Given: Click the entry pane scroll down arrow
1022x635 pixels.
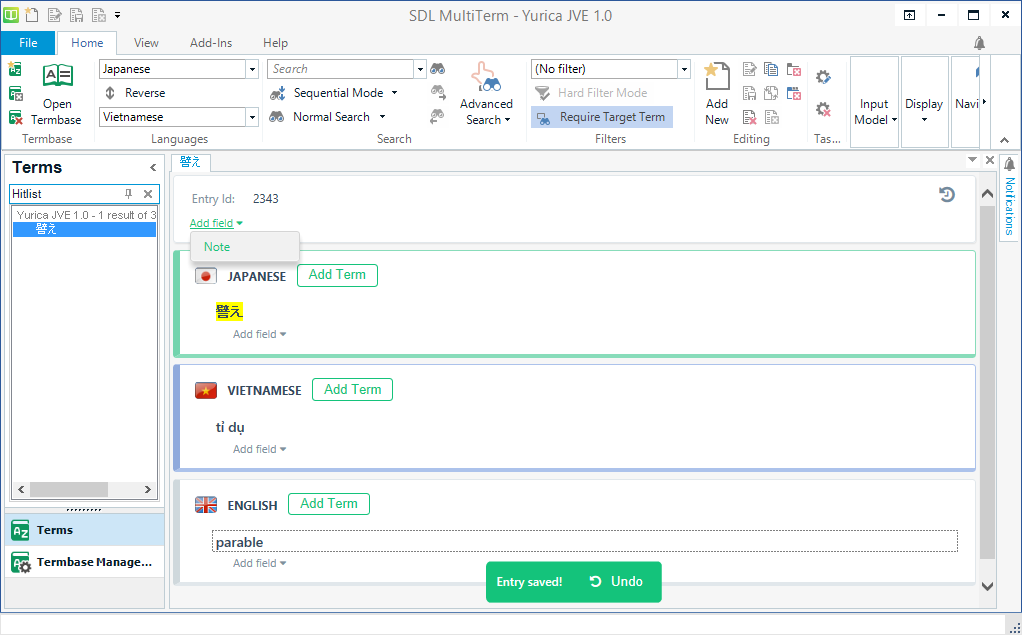Looking at the screenshot, I should pyautogui.click(x=987, y=586).
